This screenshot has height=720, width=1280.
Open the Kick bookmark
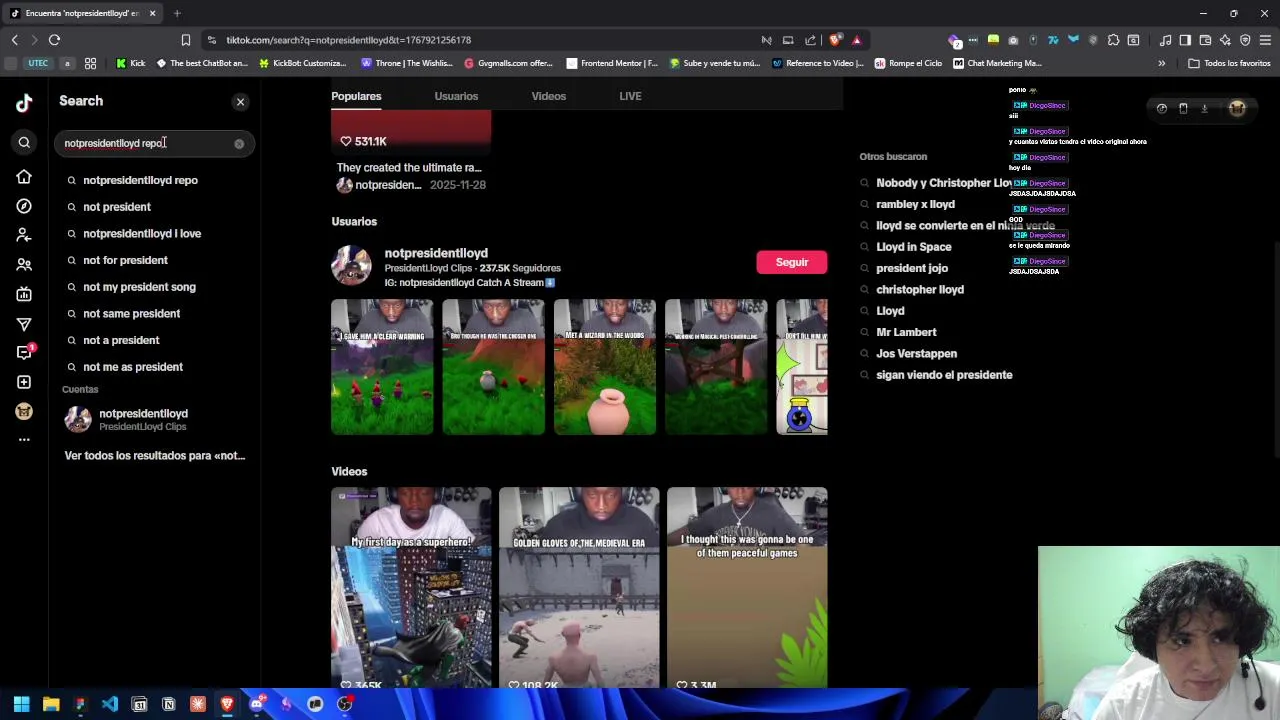click(130, 63)
